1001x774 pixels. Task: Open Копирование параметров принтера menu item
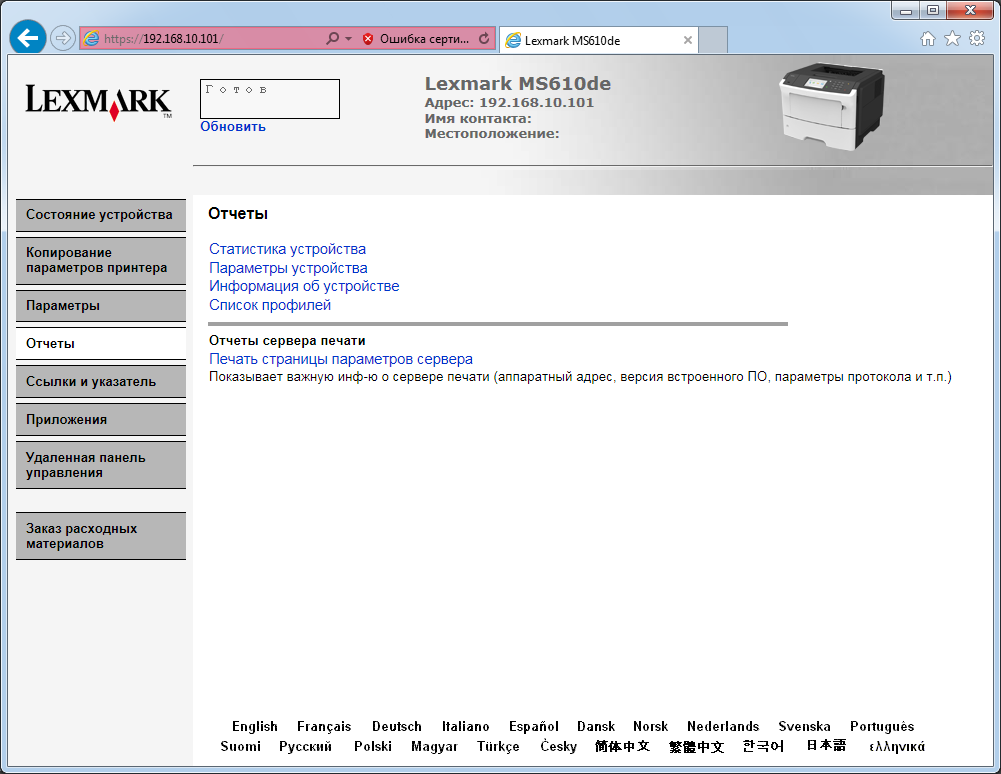[x=101, y=261]
